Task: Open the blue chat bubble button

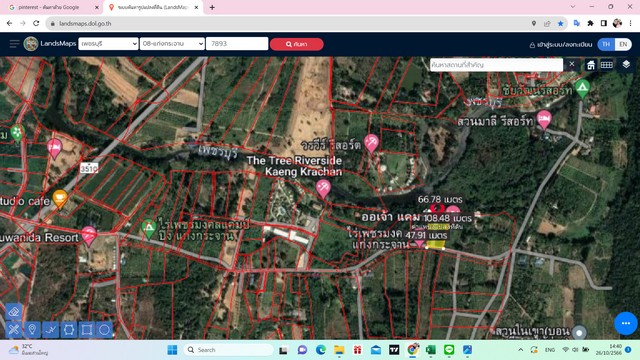Action: (x=626, y=323)
